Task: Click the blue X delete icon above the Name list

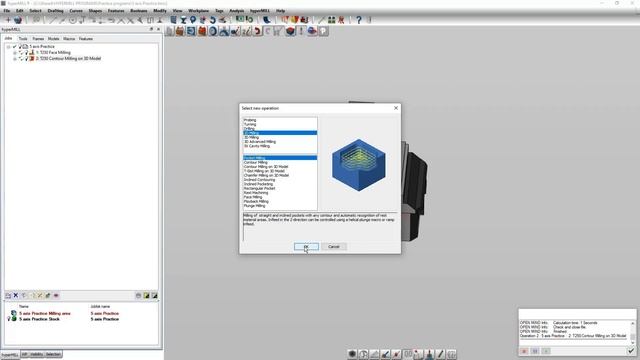Action: (16, 295)
